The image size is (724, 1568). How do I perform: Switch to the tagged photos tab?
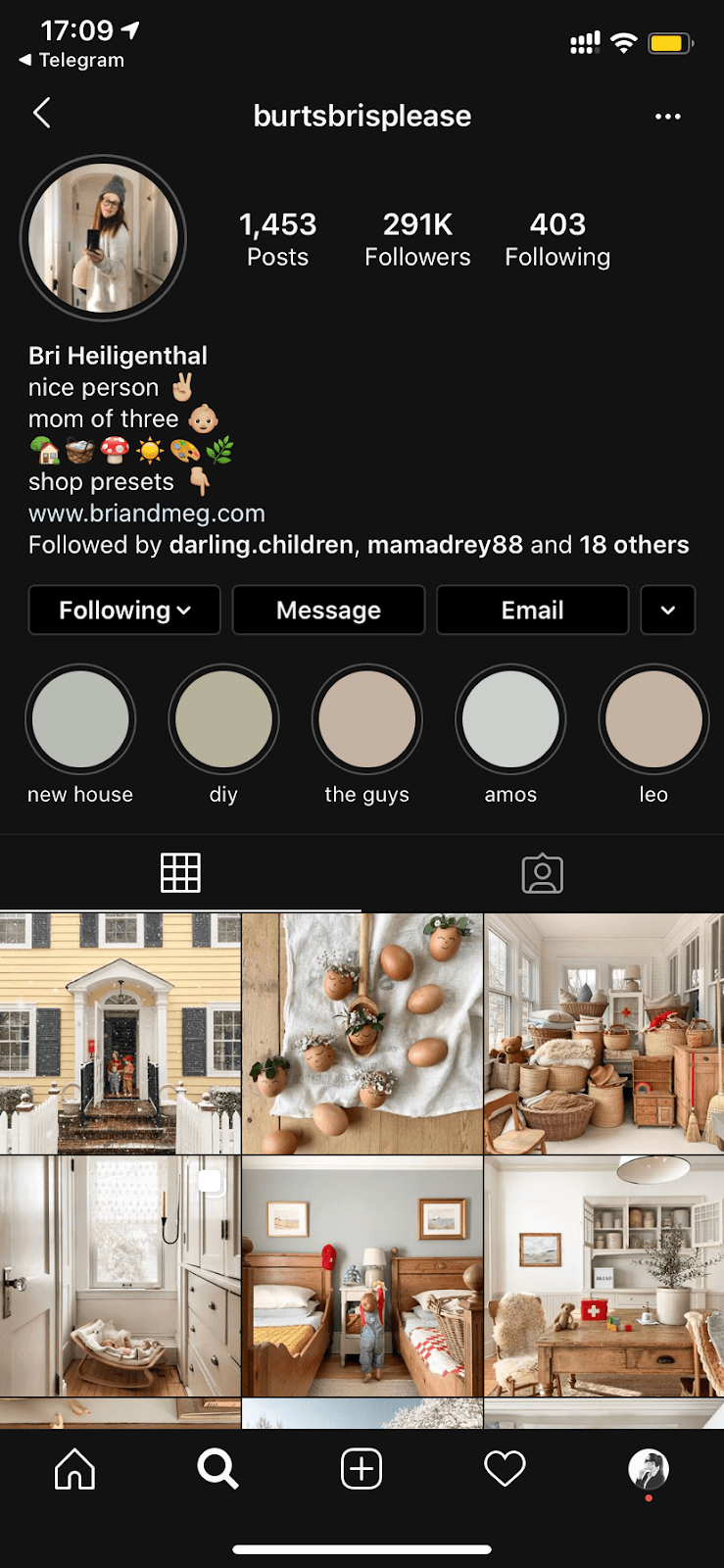pyautogui.click(x=543, y=873)
